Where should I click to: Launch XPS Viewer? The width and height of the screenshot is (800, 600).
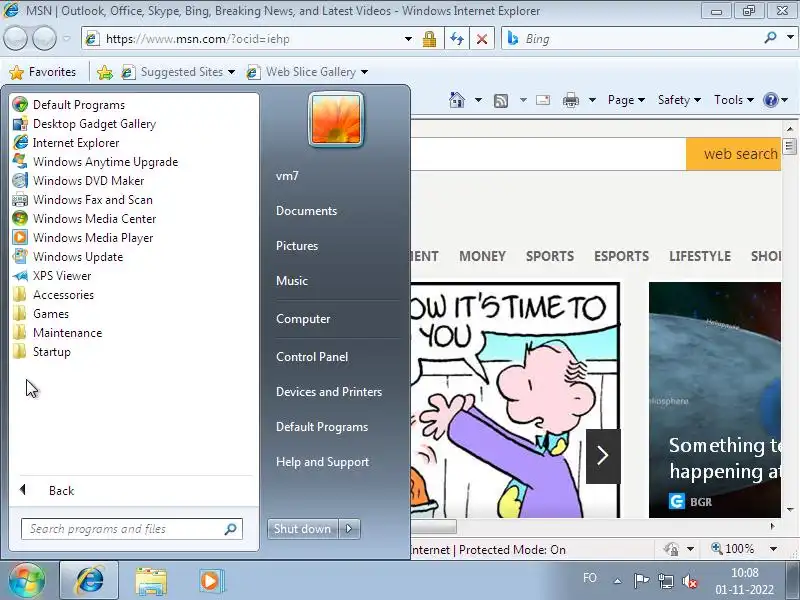click(x=52, y=276)
